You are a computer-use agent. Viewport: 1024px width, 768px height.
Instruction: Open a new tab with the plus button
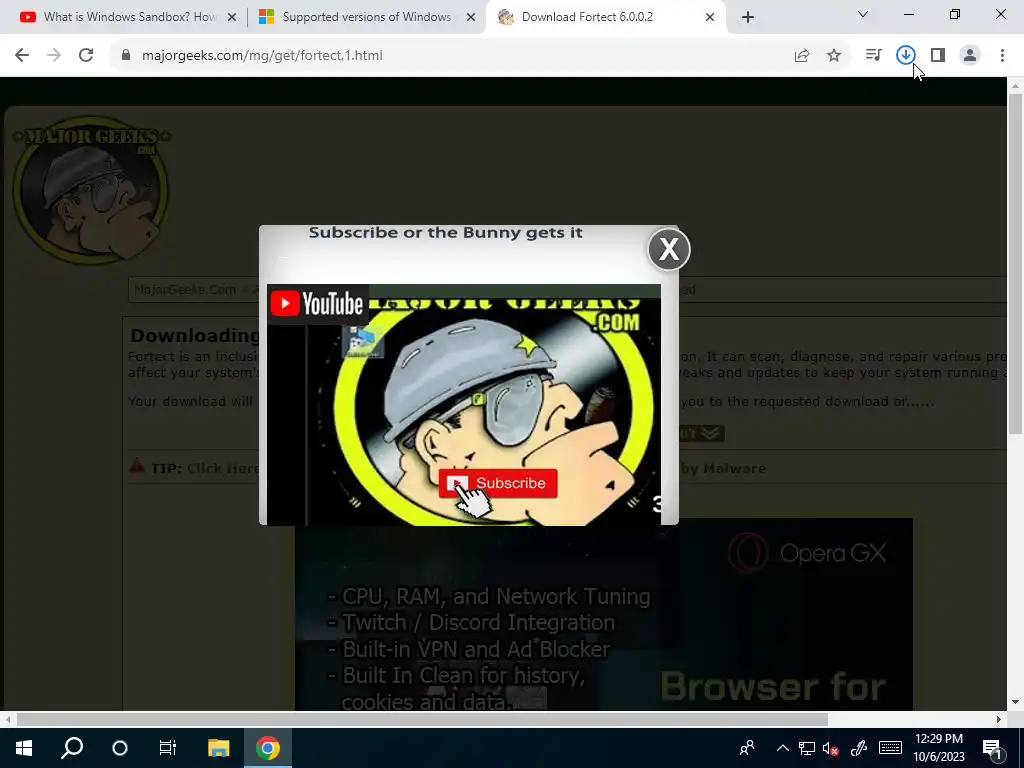(748, 18)
